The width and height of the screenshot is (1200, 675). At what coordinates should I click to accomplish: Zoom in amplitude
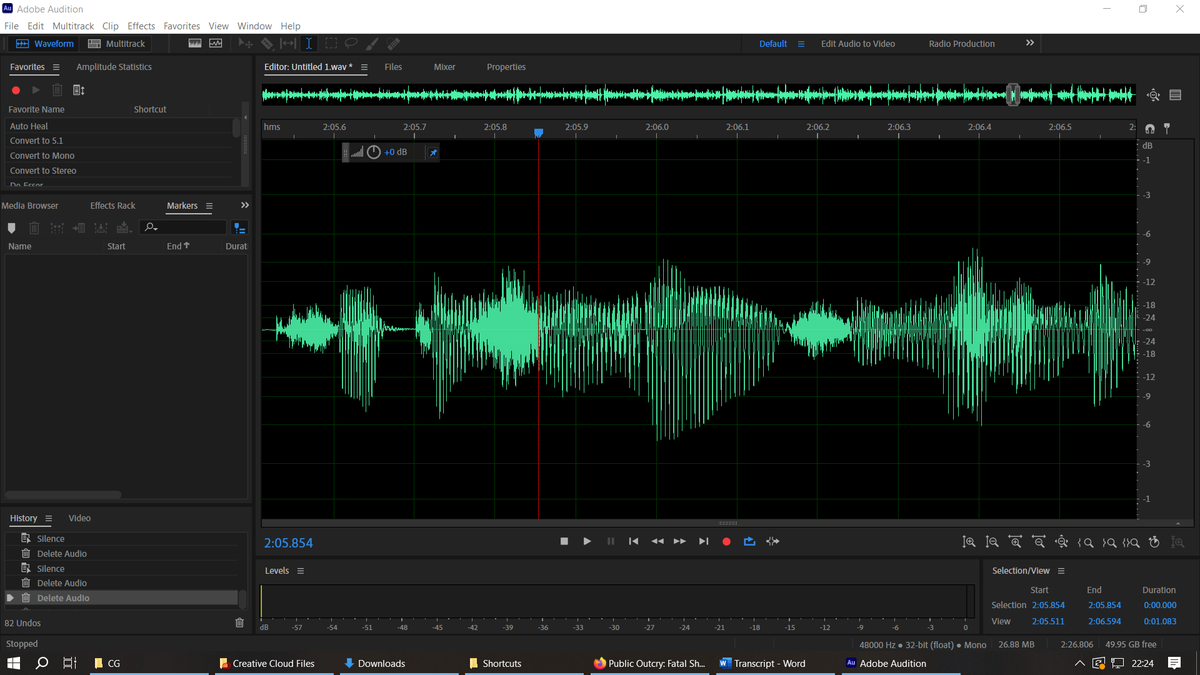point(969,542)
